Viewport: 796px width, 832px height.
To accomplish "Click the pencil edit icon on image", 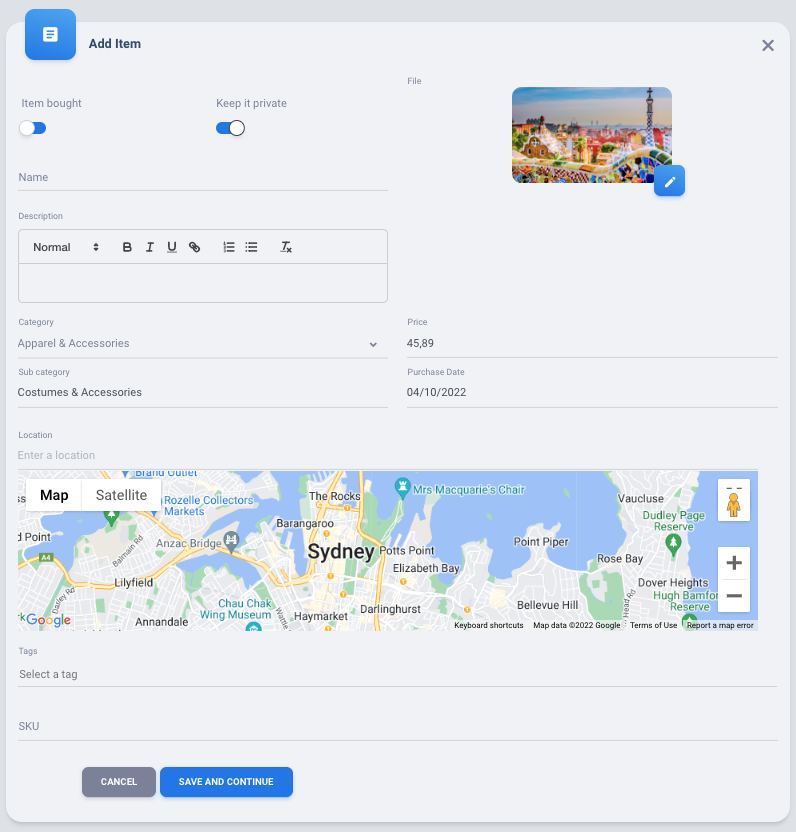I will pos(669,181).
